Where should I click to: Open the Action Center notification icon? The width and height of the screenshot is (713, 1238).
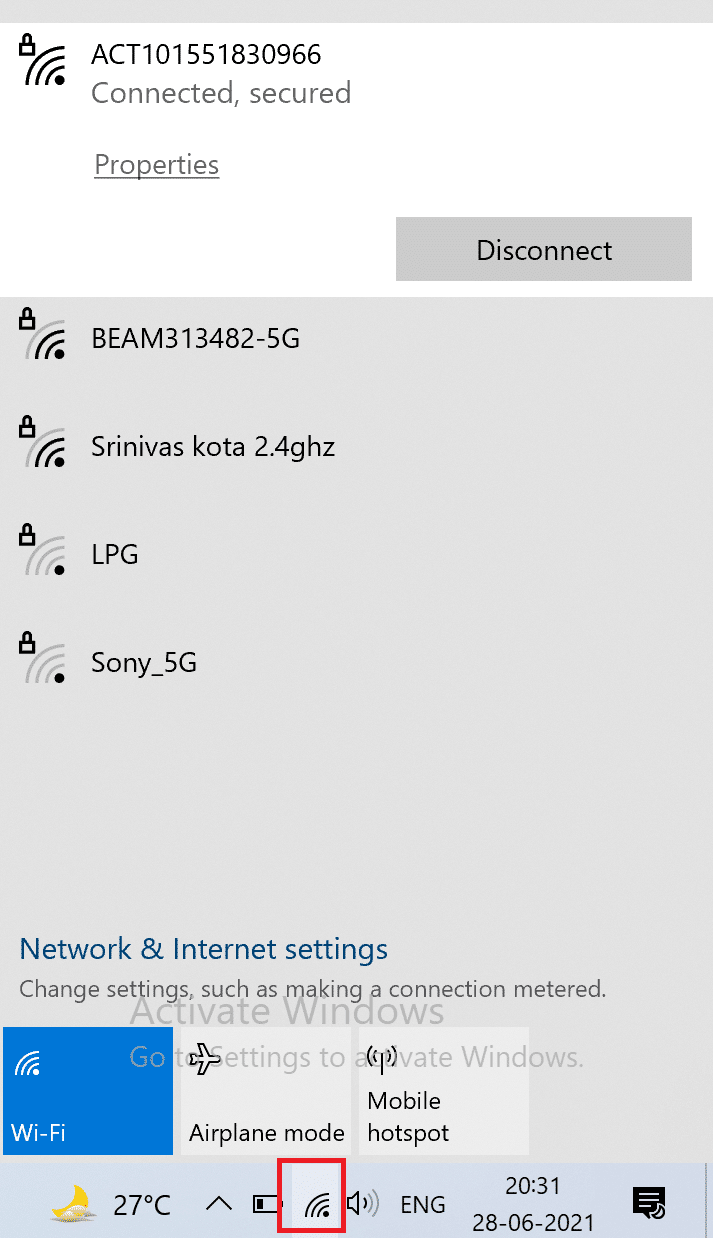(648, 1203)
